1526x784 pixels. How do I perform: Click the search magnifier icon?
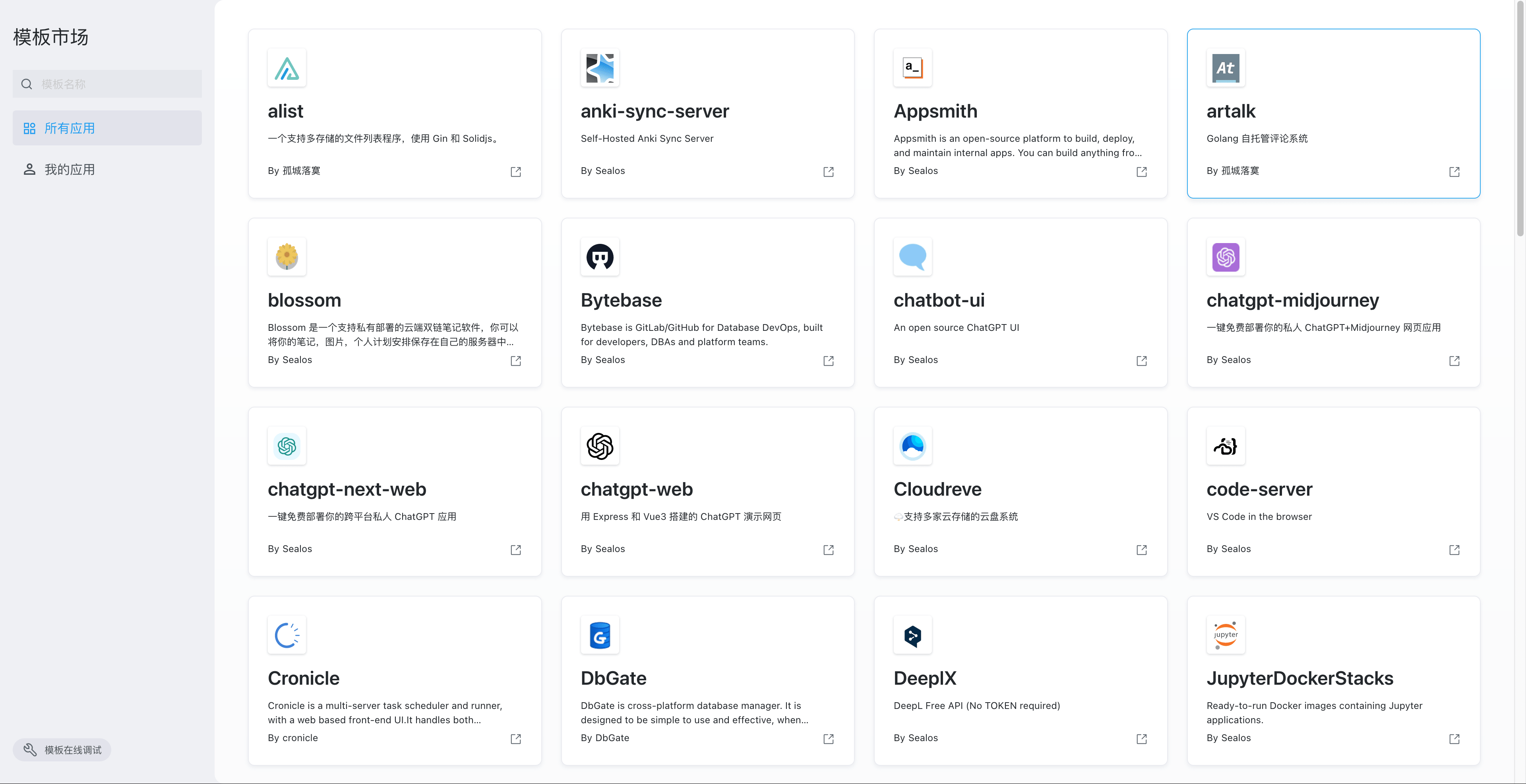(x=27, y=84)
